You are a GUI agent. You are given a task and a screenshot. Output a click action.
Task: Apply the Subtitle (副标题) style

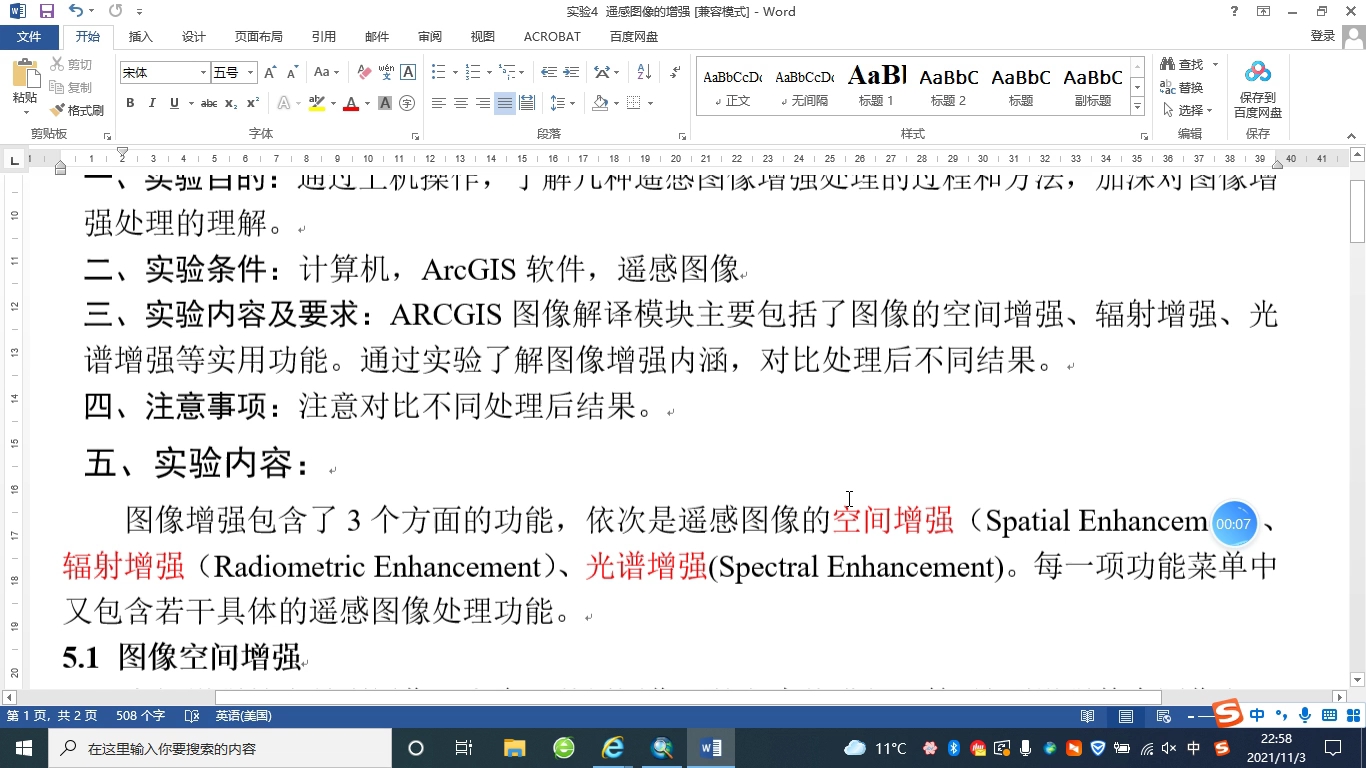tap(1093, 86)
